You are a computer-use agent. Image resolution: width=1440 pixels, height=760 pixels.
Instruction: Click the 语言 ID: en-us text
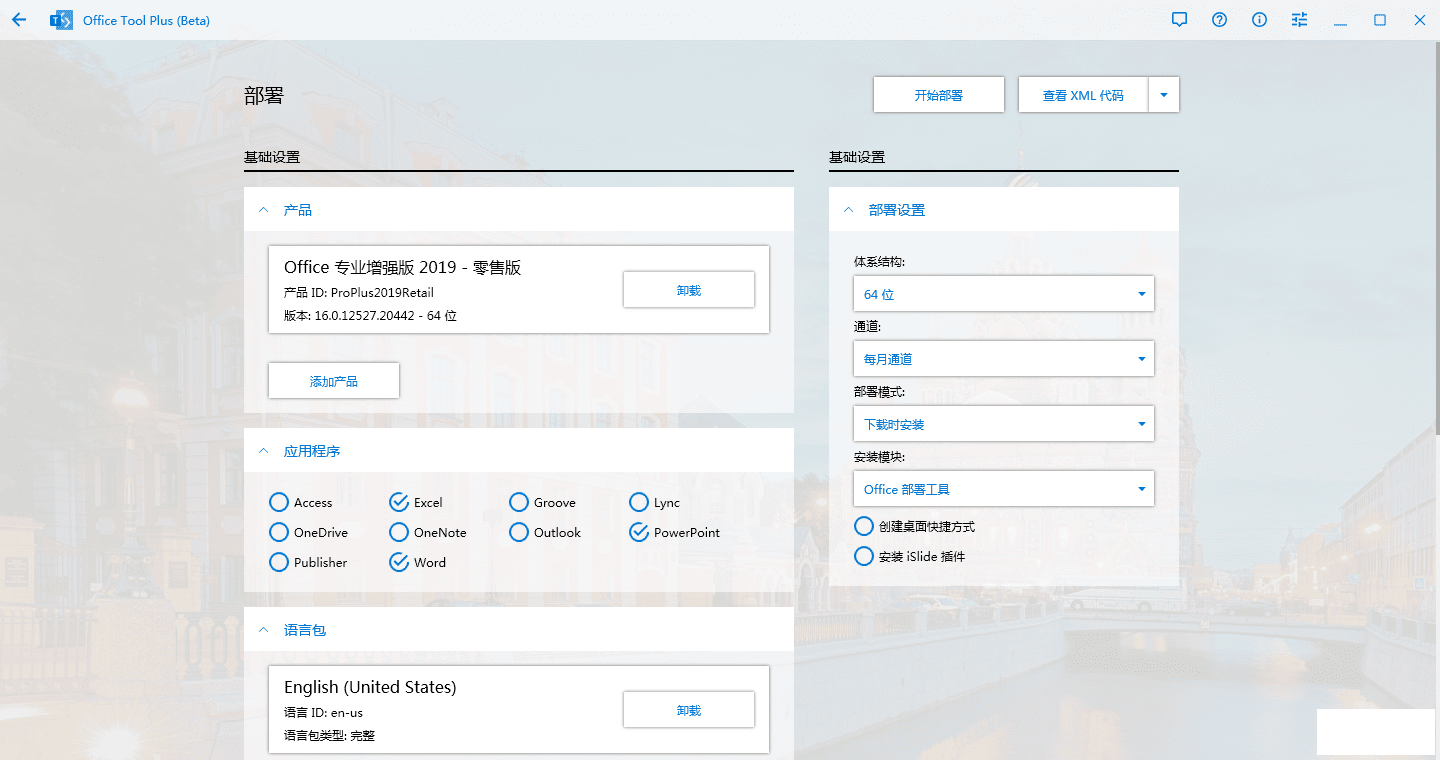pos(323,712)
